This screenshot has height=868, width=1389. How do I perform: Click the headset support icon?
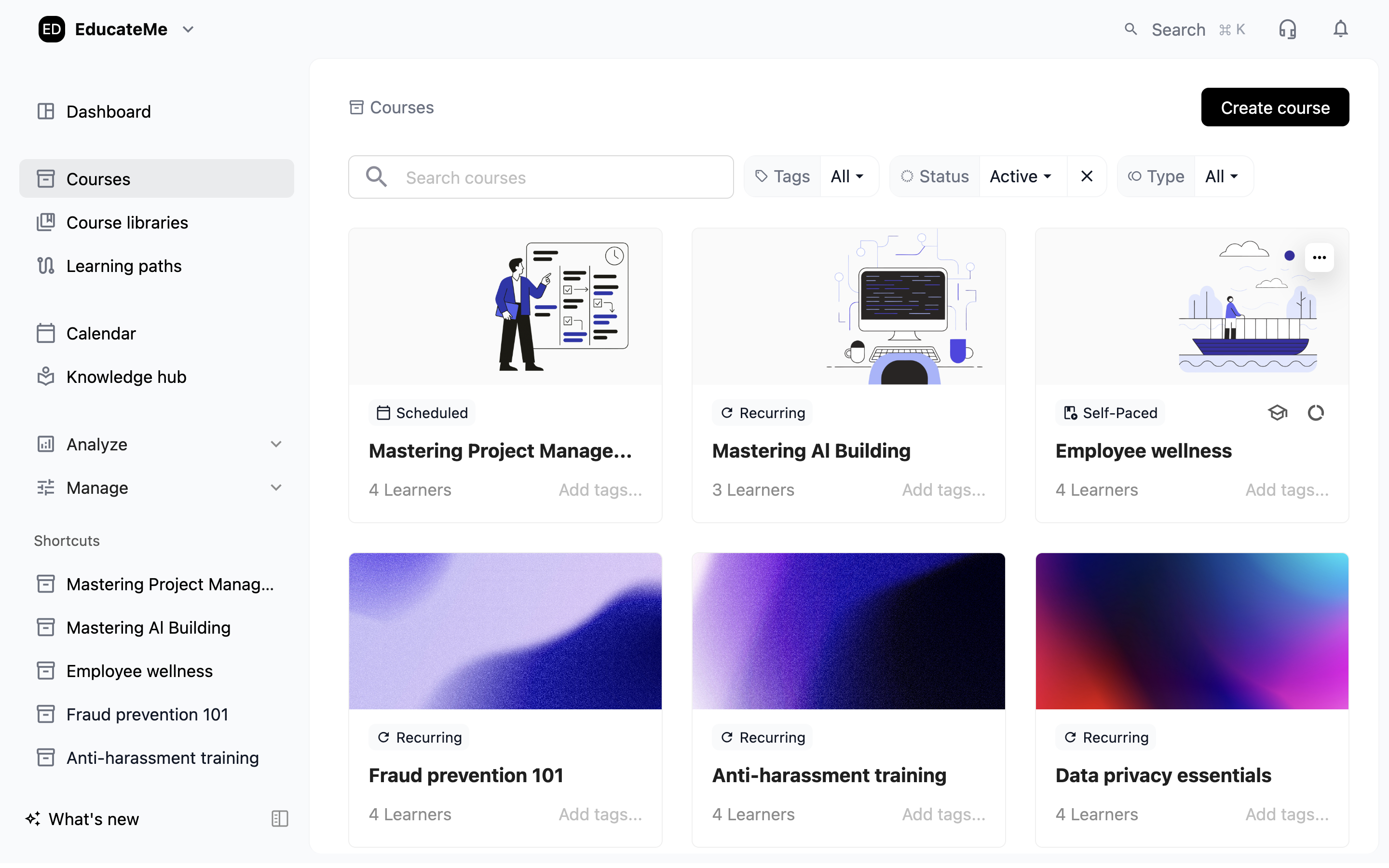point(1287,29)
